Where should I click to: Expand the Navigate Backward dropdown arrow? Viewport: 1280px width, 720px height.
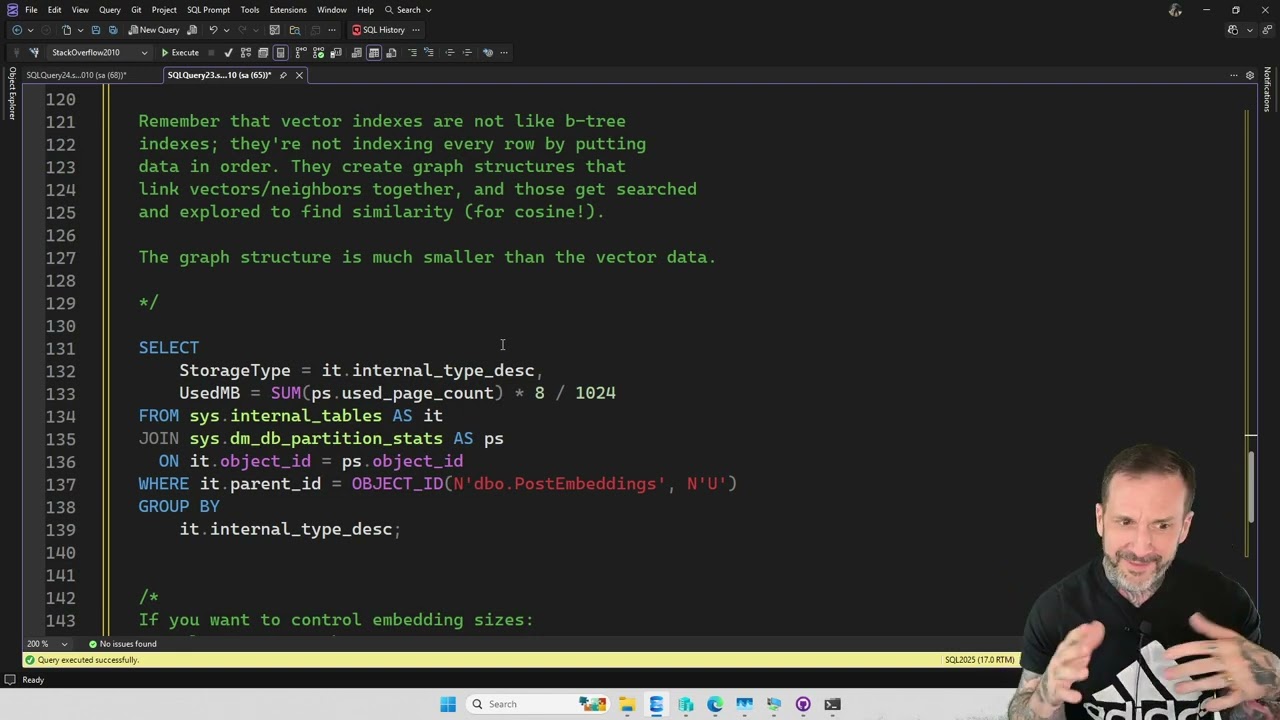[x=30, y=29]
